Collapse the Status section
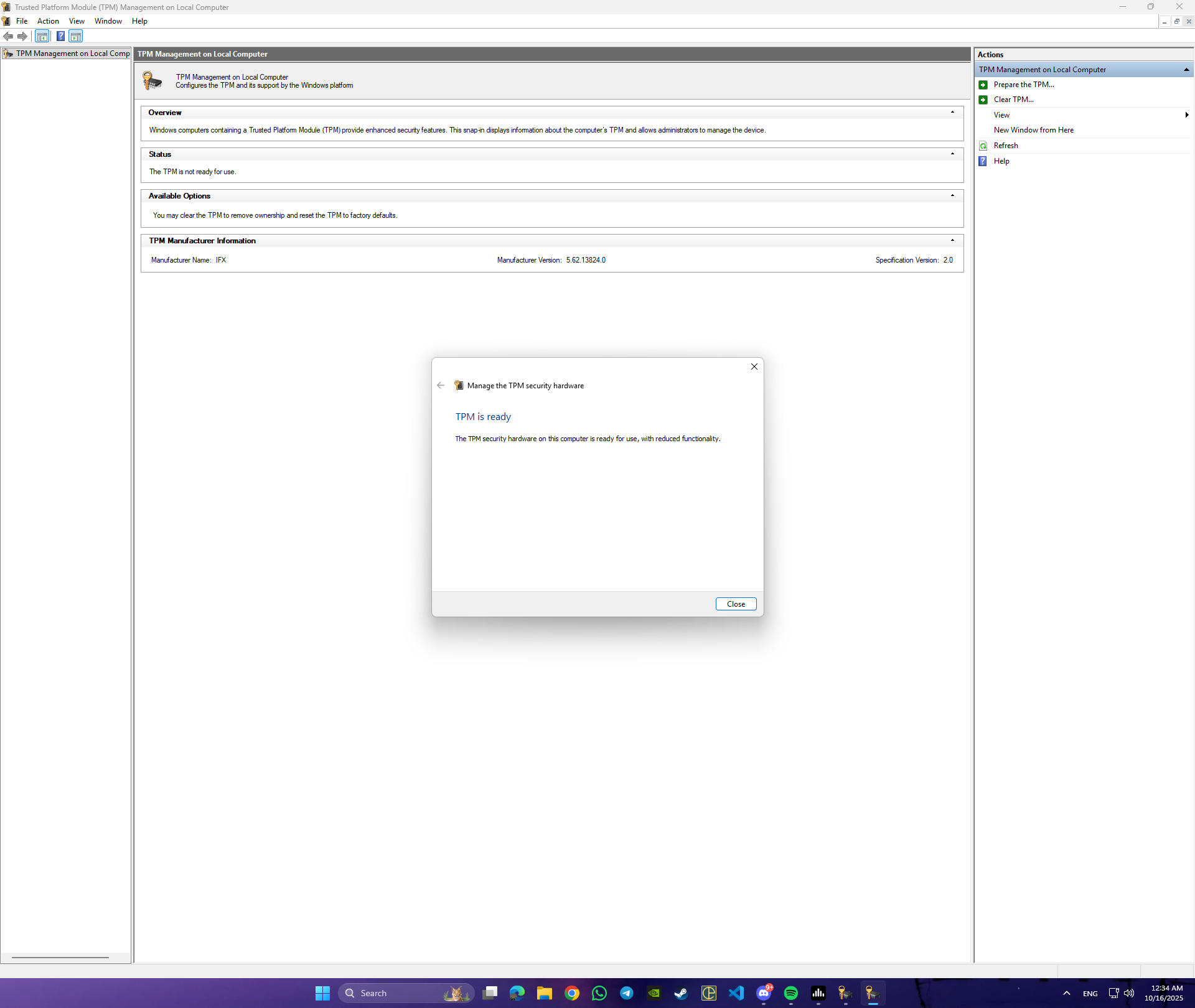The width and height of the screenshot is (1195, 1008). [x=952, y=154]
